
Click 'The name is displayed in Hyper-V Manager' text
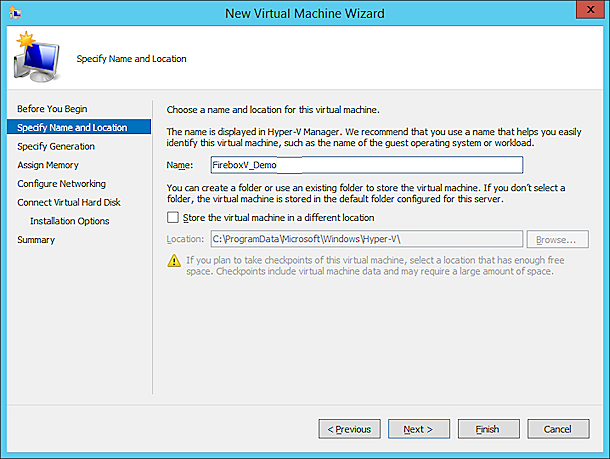[374, 137]
